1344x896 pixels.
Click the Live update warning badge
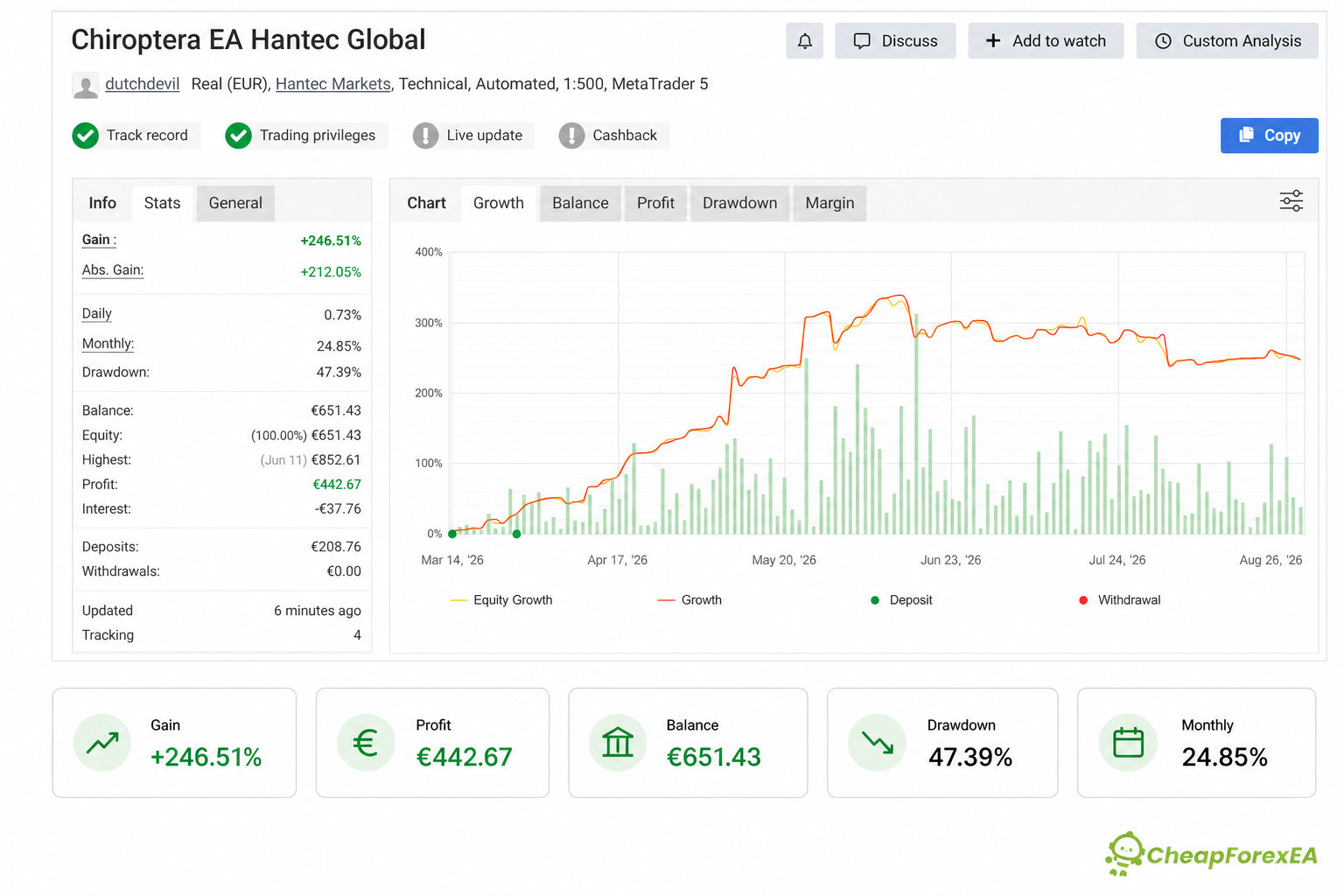tap(425, 136)
